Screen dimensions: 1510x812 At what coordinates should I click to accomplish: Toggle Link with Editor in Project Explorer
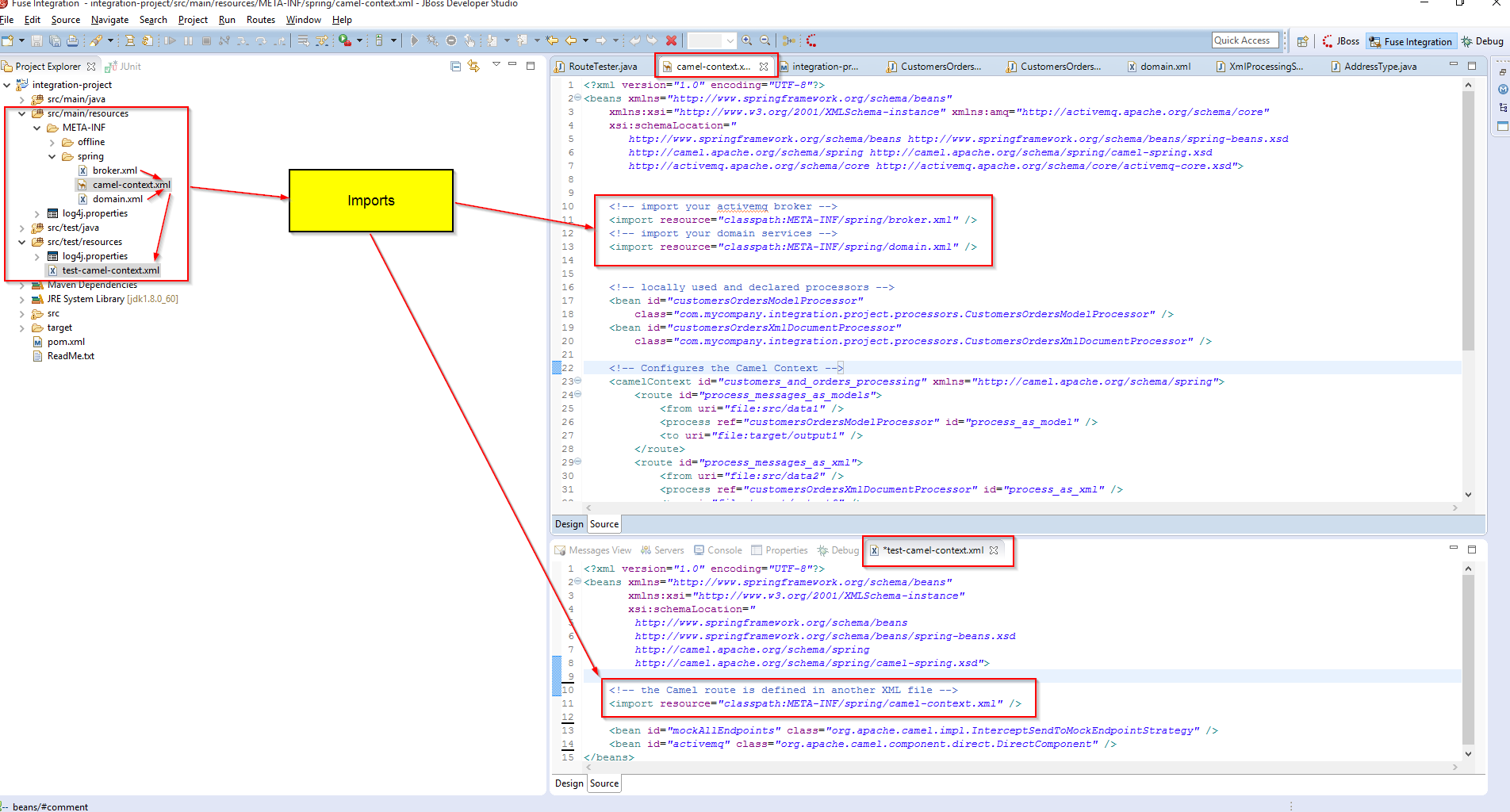click(473, 67)
